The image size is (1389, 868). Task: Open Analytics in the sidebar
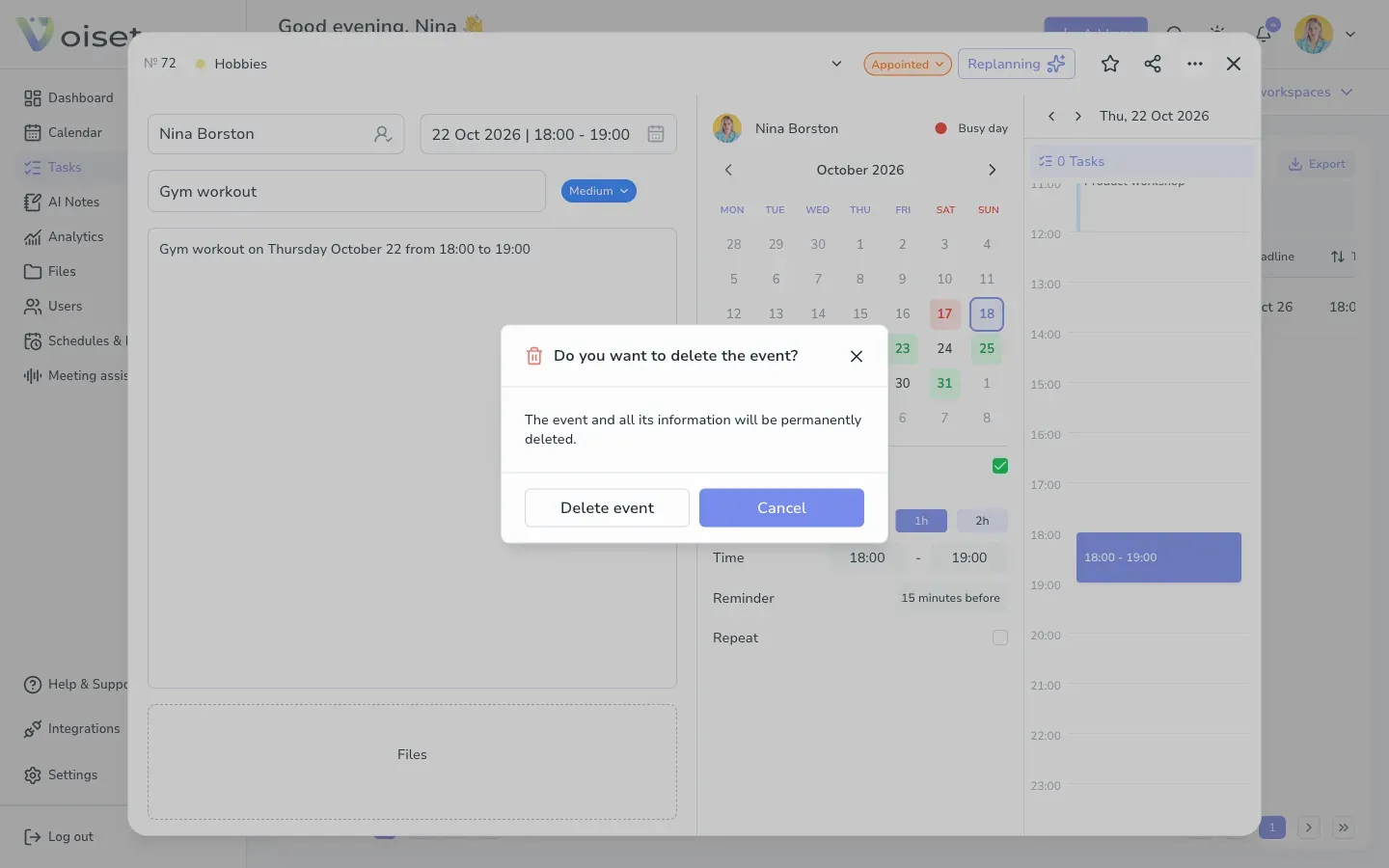pos(65,236)
